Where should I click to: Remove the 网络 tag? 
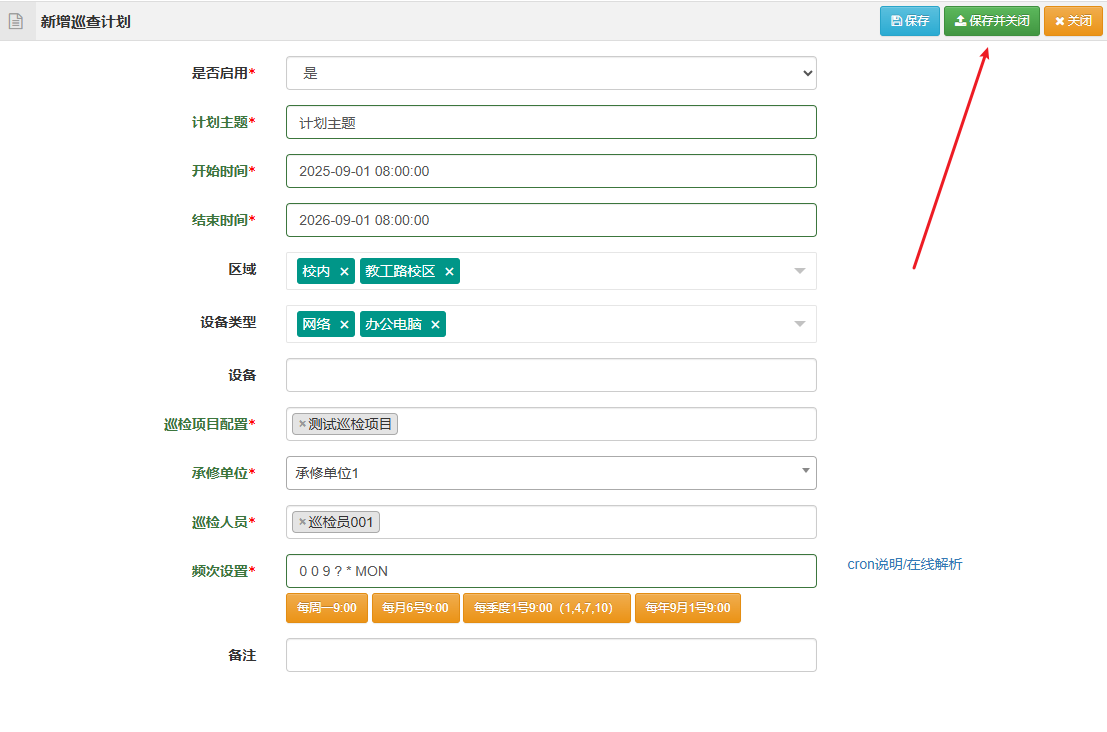[x=345, y=325]
